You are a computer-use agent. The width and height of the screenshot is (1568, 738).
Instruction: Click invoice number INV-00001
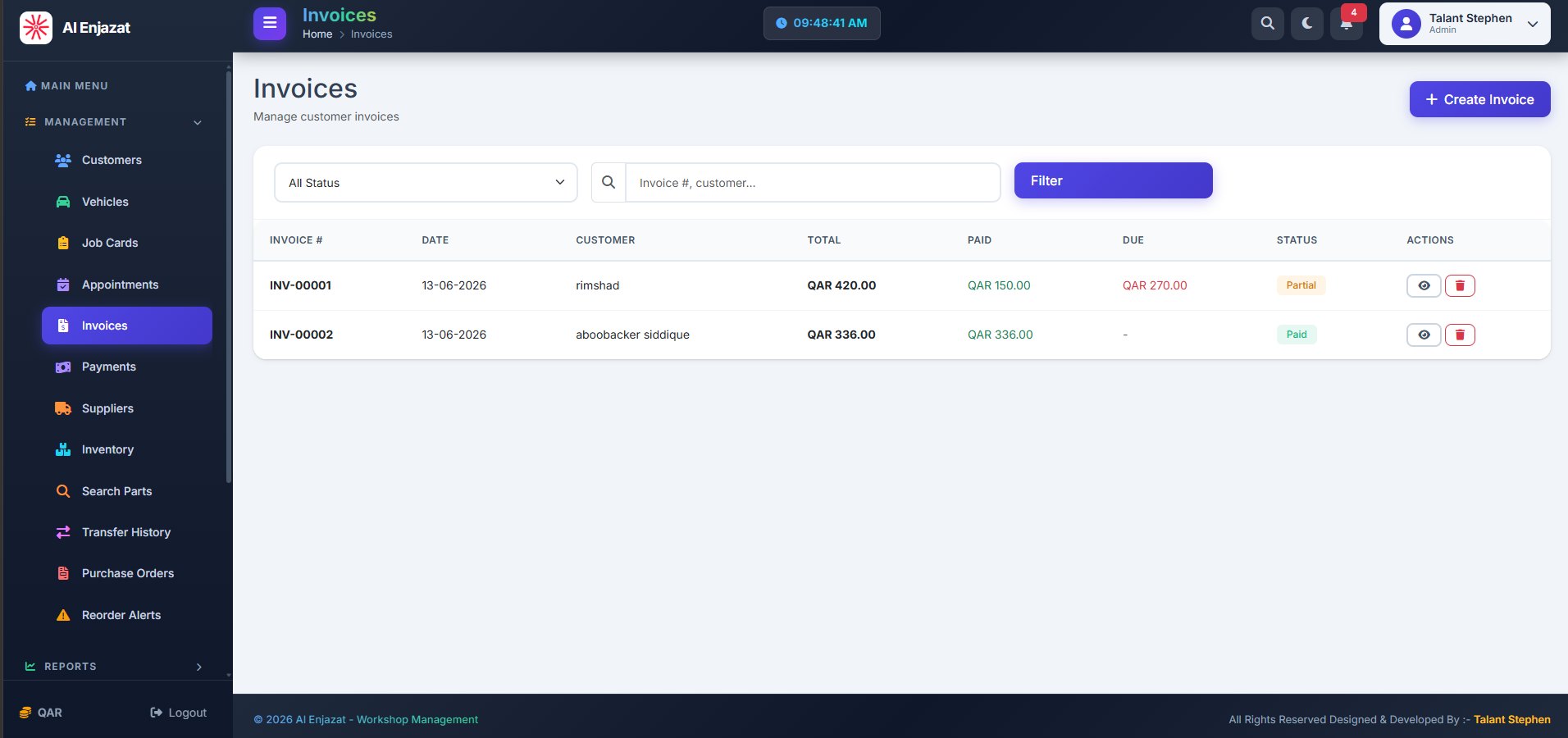[300, 285]
